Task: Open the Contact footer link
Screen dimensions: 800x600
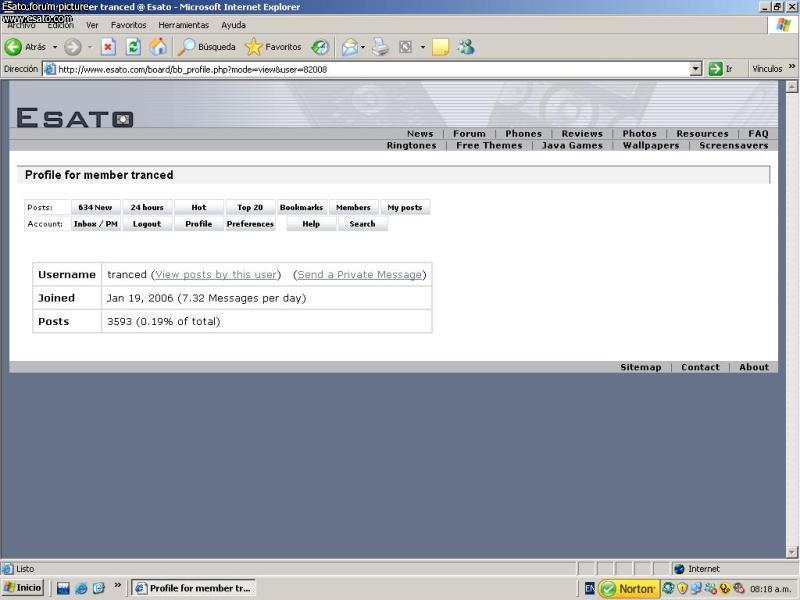Action: 700,367
